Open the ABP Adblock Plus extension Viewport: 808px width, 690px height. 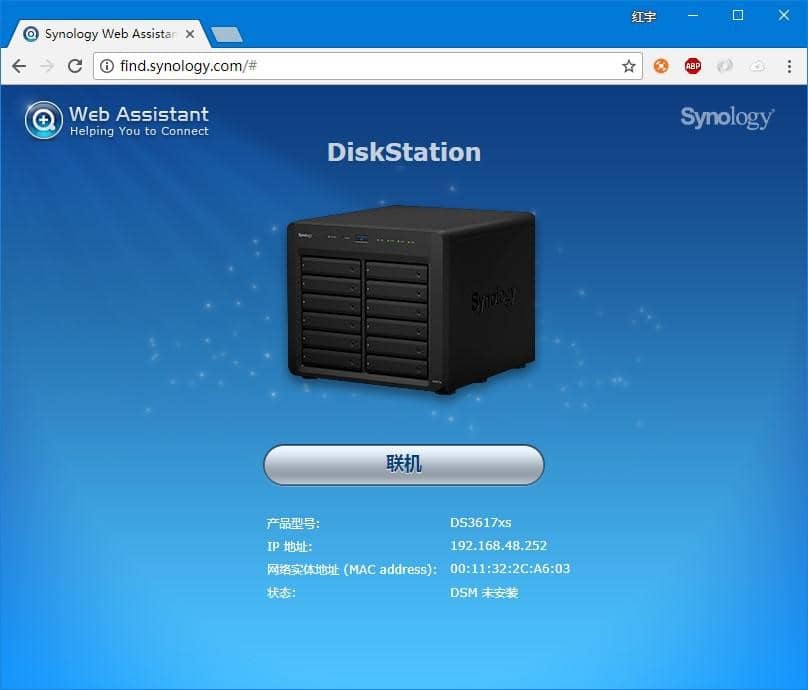click(x=692, y=66)
